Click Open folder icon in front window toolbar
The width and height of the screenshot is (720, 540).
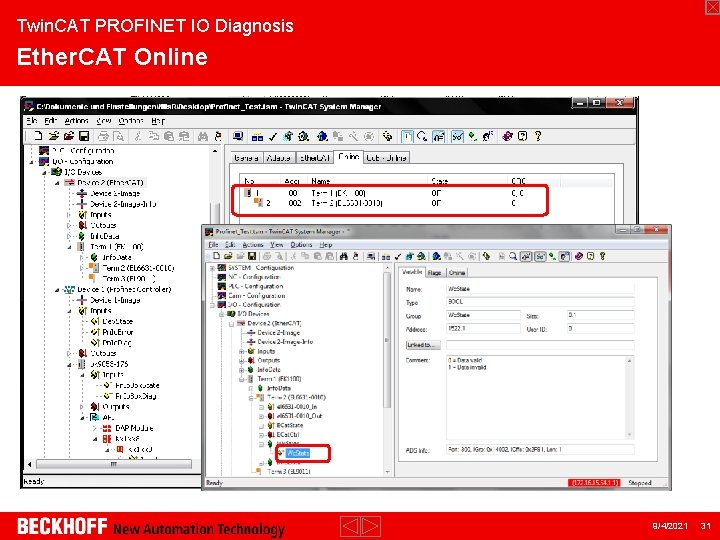[228, 256]
